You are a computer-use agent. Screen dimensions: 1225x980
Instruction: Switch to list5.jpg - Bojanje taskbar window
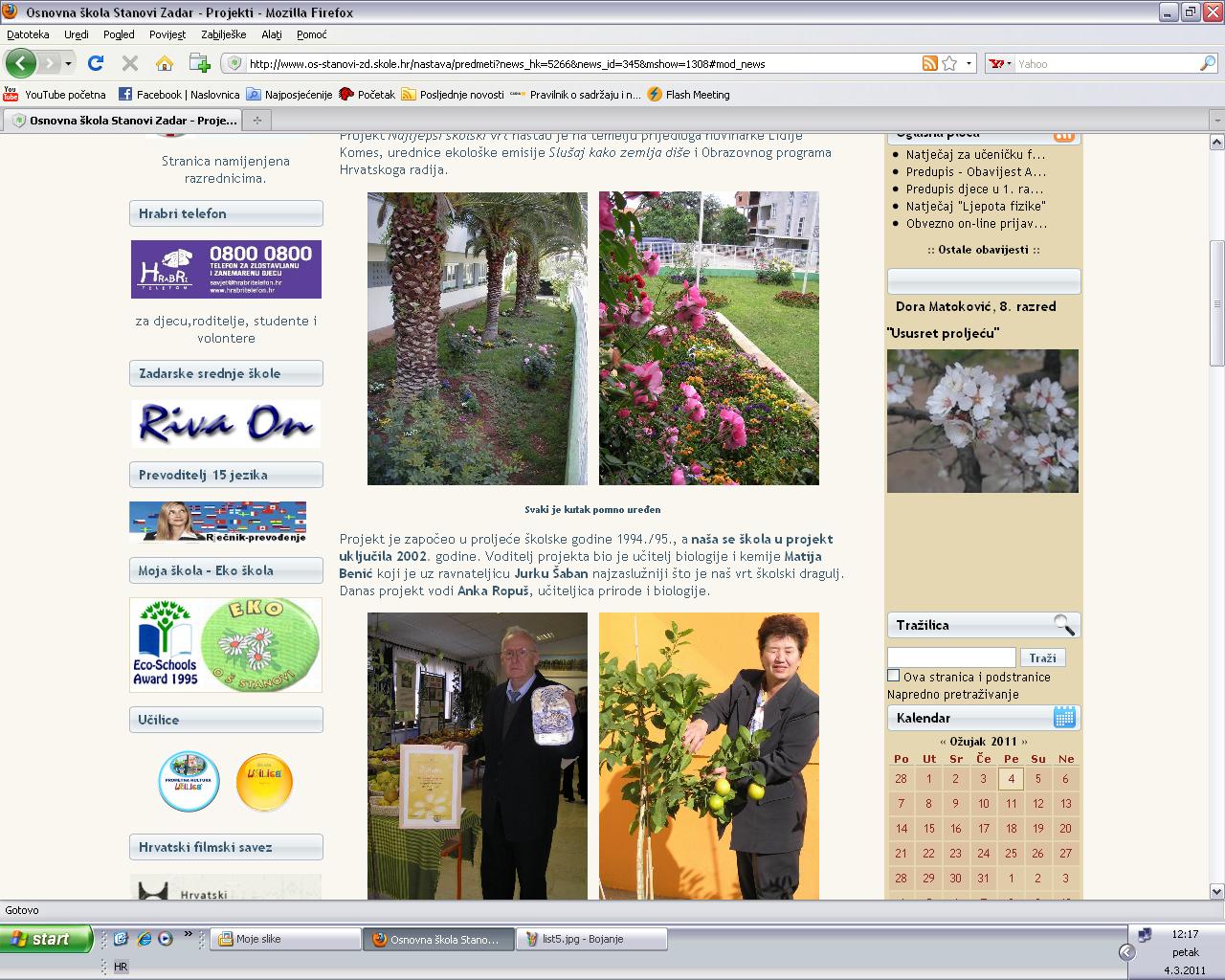click(x=591, y=939)
